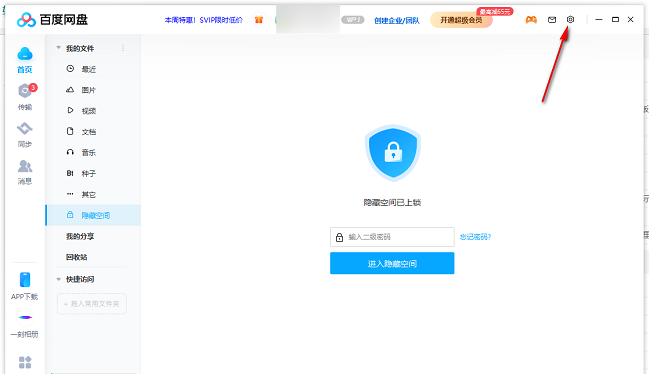Focus the 输入二级密码 password field
650x374 pixels.
pyautogui.click(x=392, y=237)
